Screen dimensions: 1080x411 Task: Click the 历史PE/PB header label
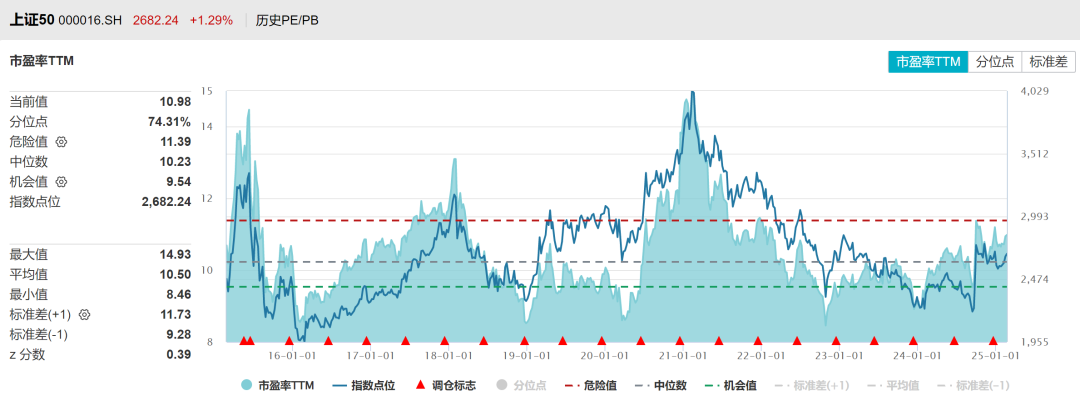[290, 19]
